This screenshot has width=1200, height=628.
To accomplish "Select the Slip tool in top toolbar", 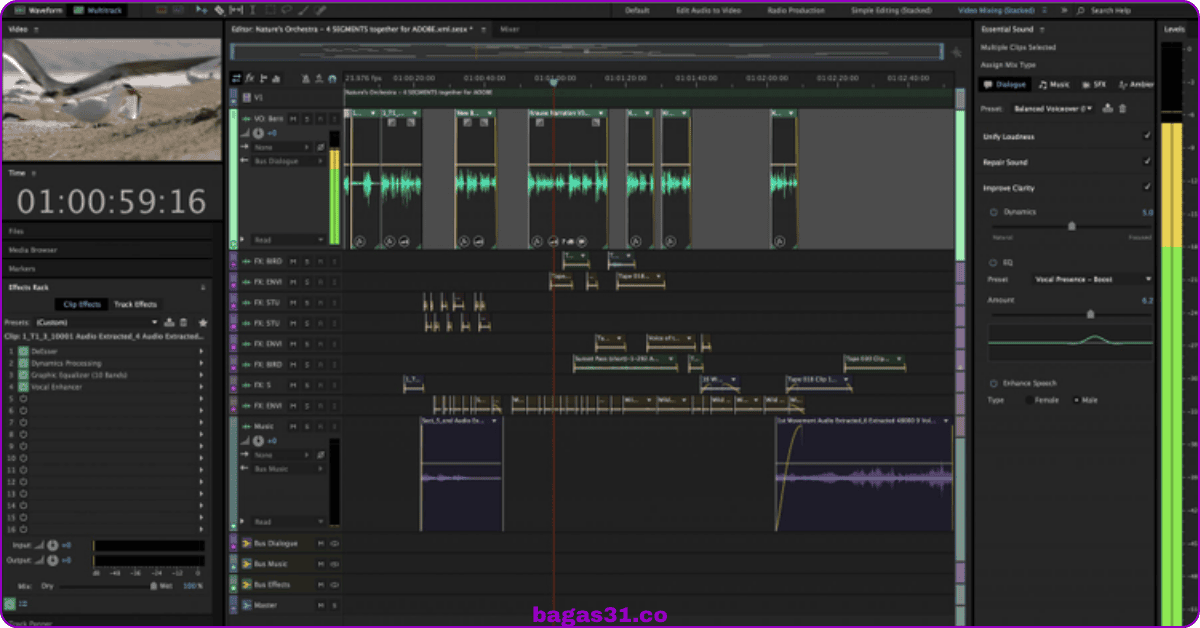I will (234, 10).
